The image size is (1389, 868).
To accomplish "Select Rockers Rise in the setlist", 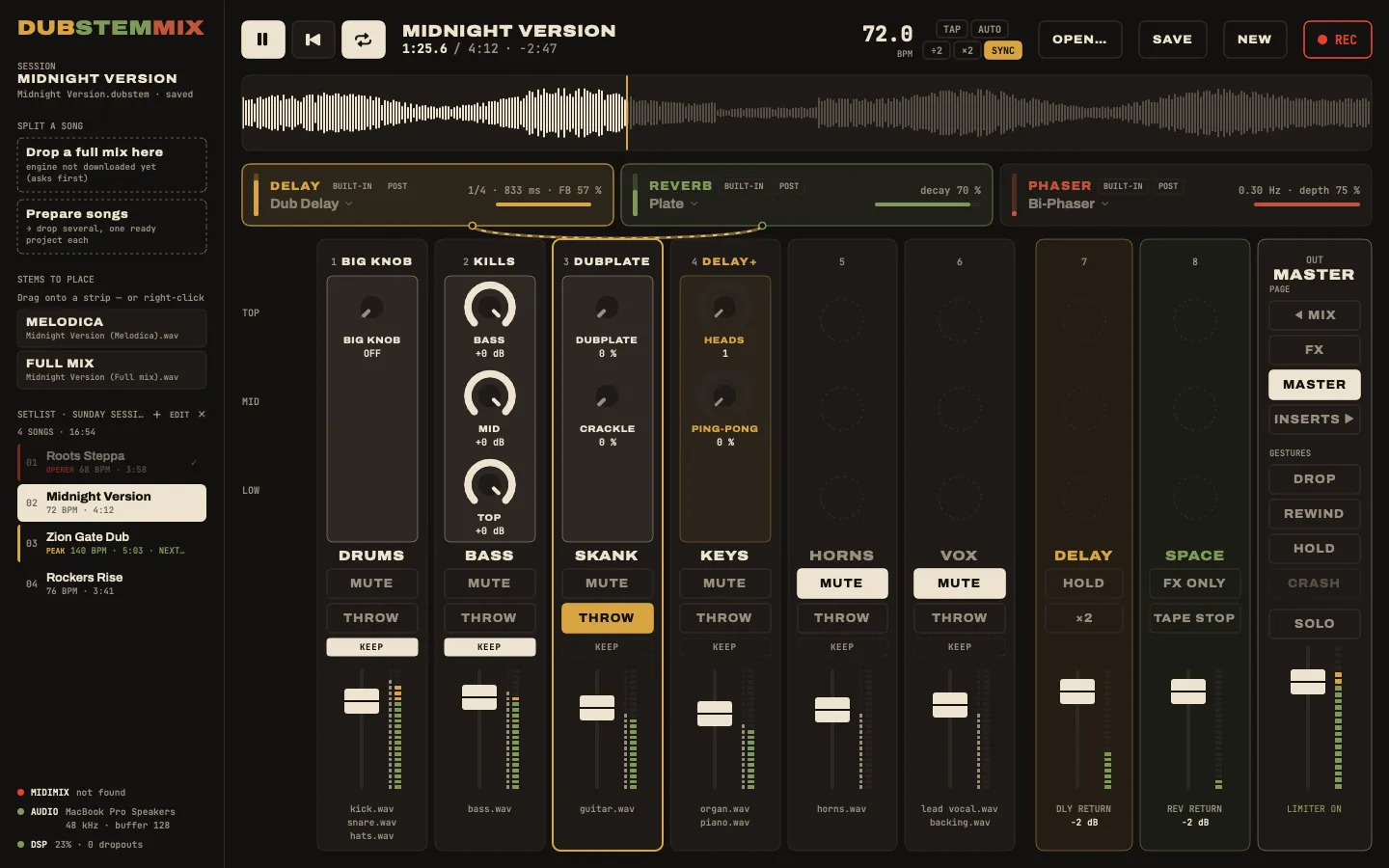I will (112, 583).
